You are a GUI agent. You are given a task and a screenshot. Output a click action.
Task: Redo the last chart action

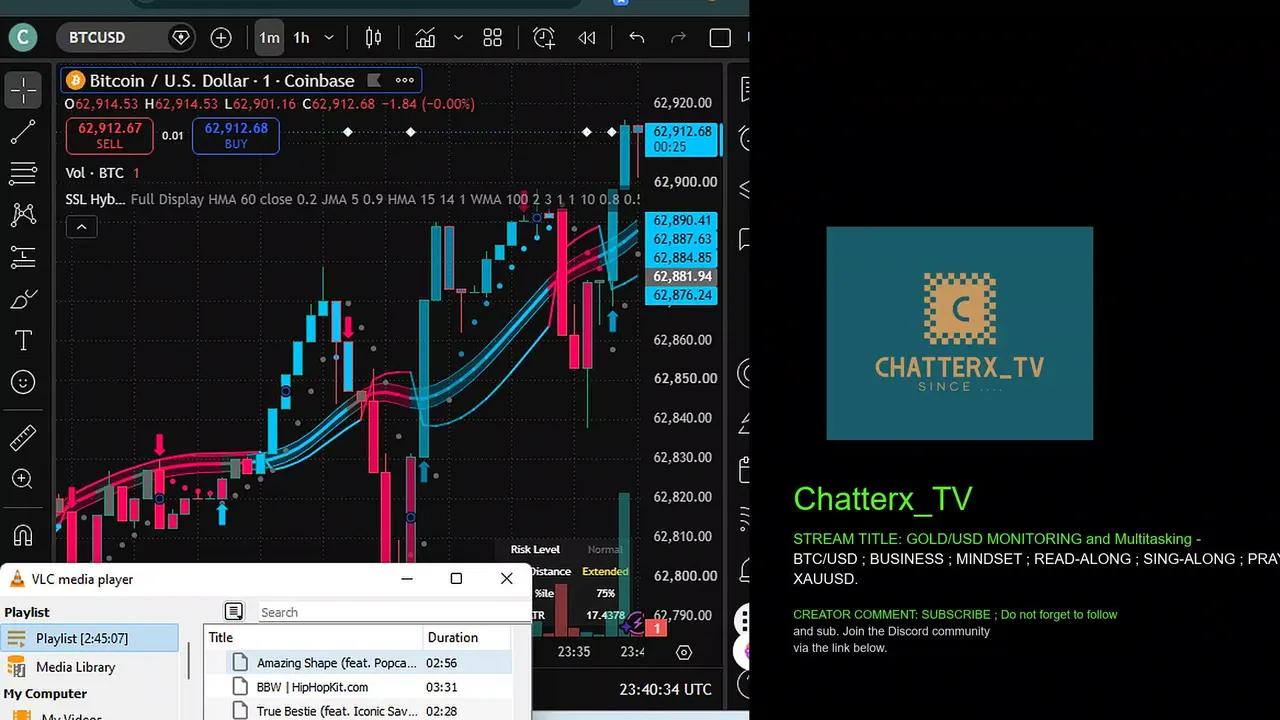tap(678, 38)
